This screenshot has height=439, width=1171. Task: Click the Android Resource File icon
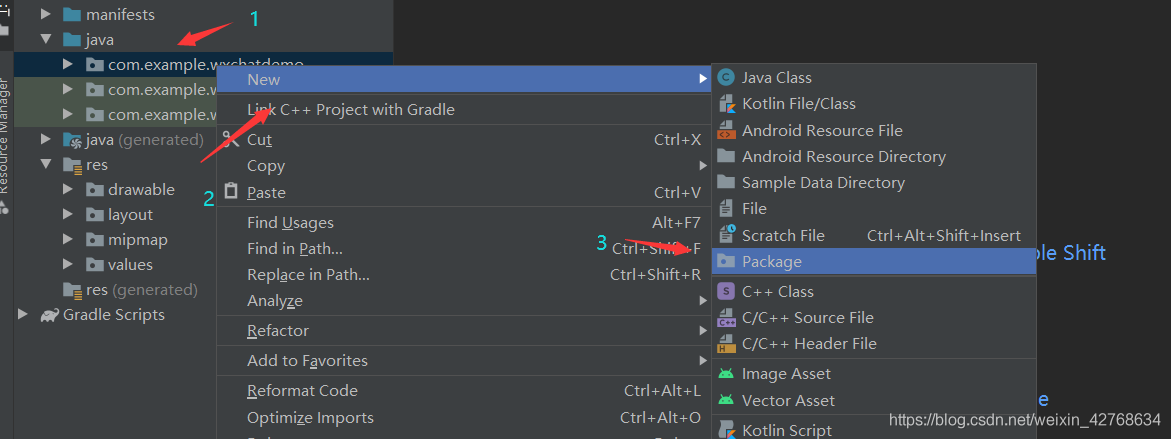(x=726, y=131)
